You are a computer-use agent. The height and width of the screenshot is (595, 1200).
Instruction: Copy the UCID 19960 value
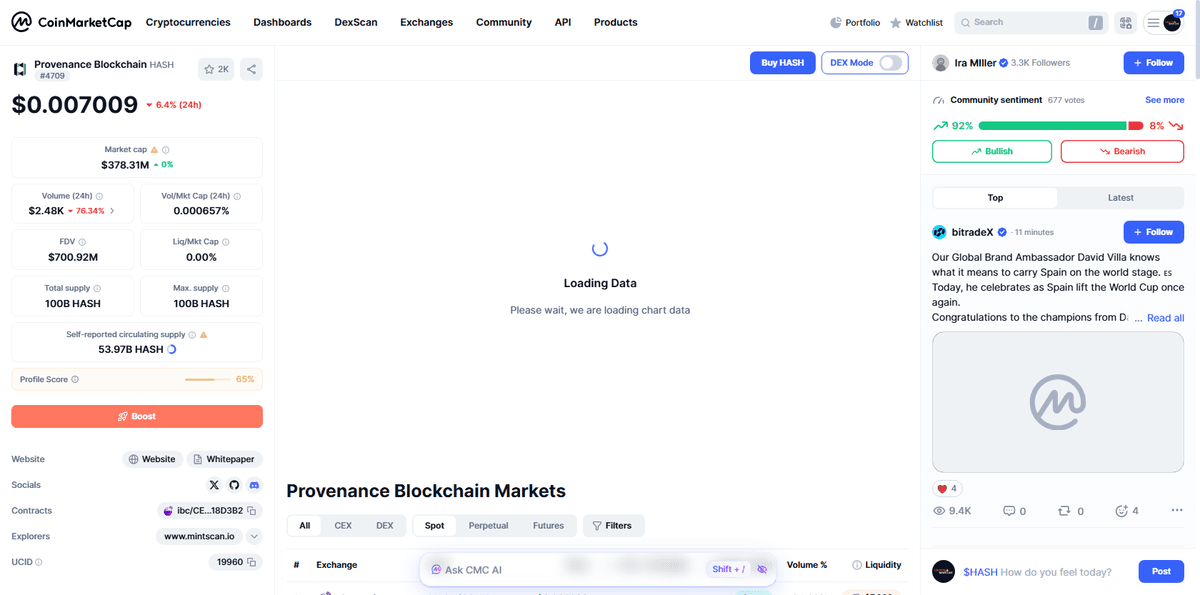coord(252,562)
